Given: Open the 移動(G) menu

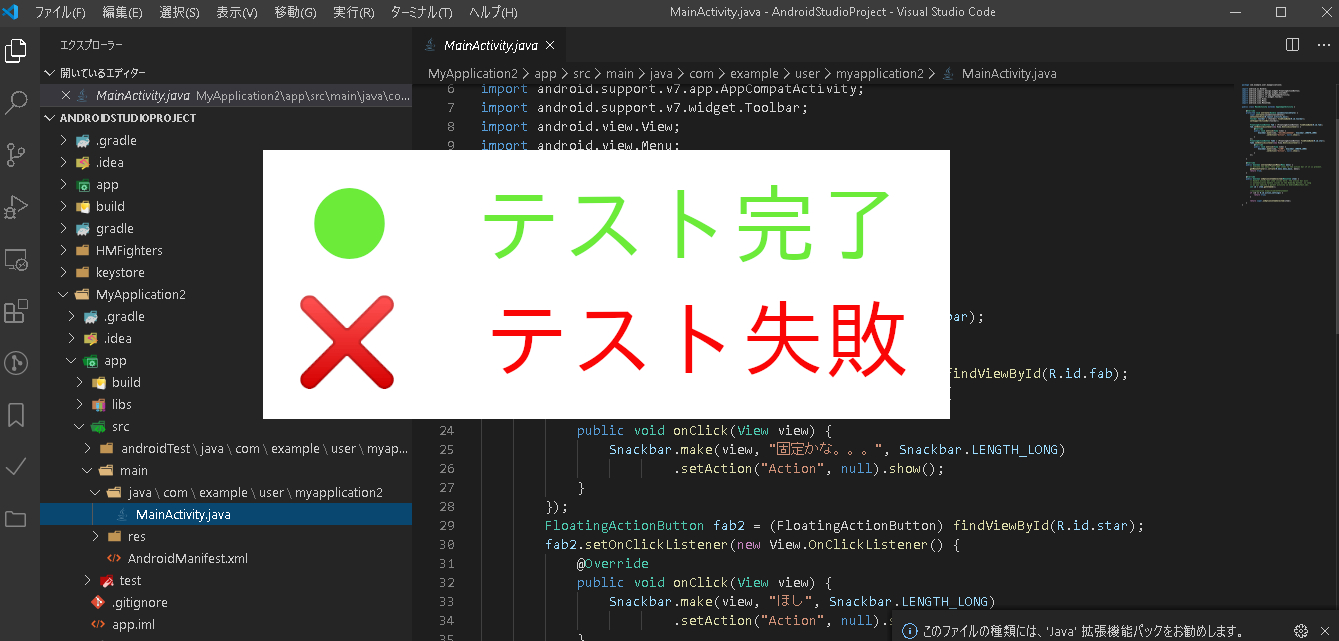Looking at the screenshot, I should pyautogui.click(x=295, y=13).
